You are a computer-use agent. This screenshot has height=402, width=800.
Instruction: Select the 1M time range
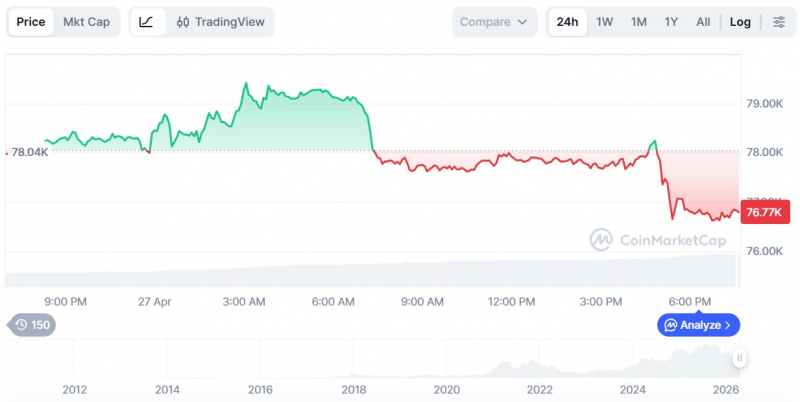tap(638, 22)
